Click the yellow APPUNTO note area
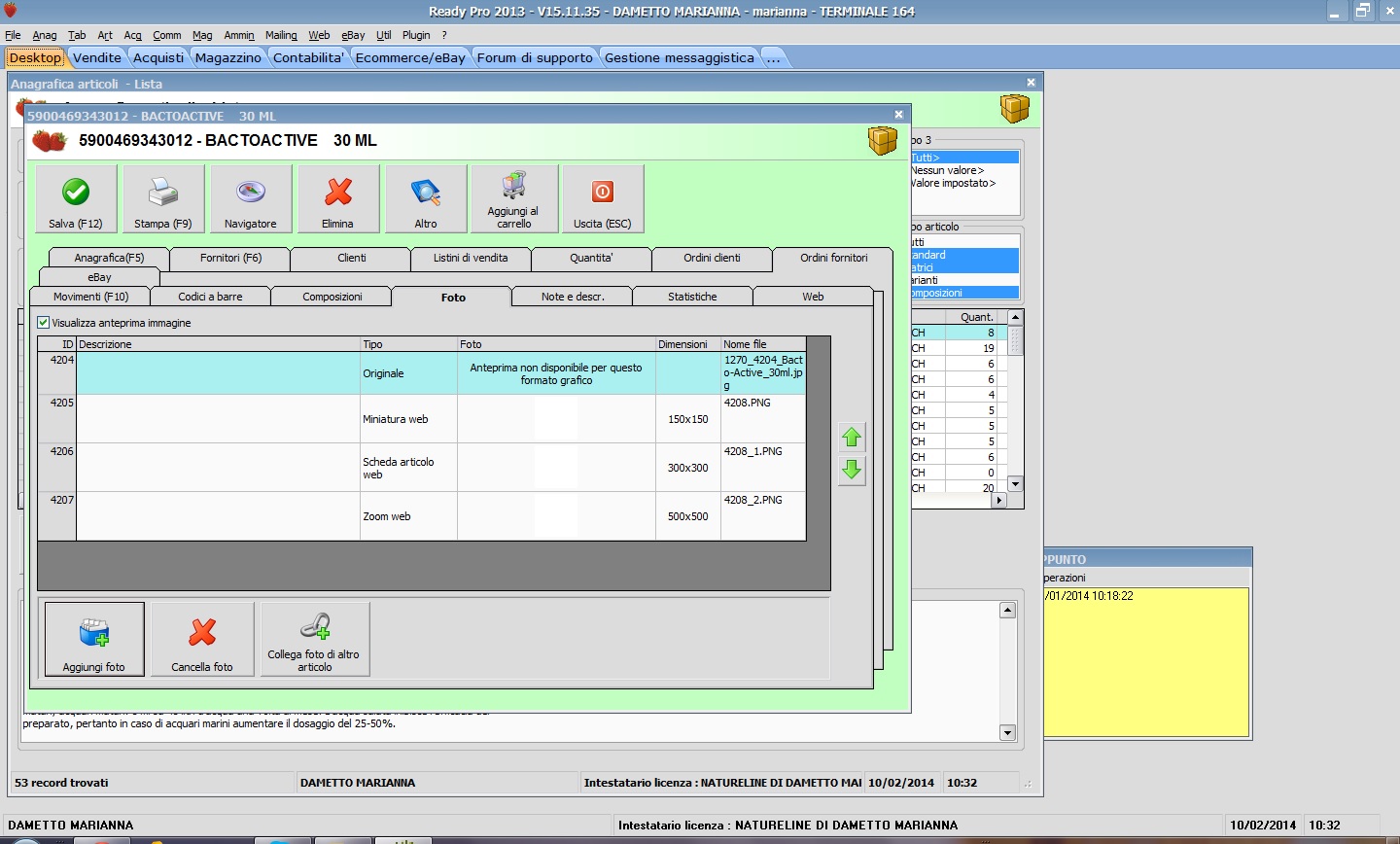The width and height of the screenshot is (1400, 844). (1146, 661)
